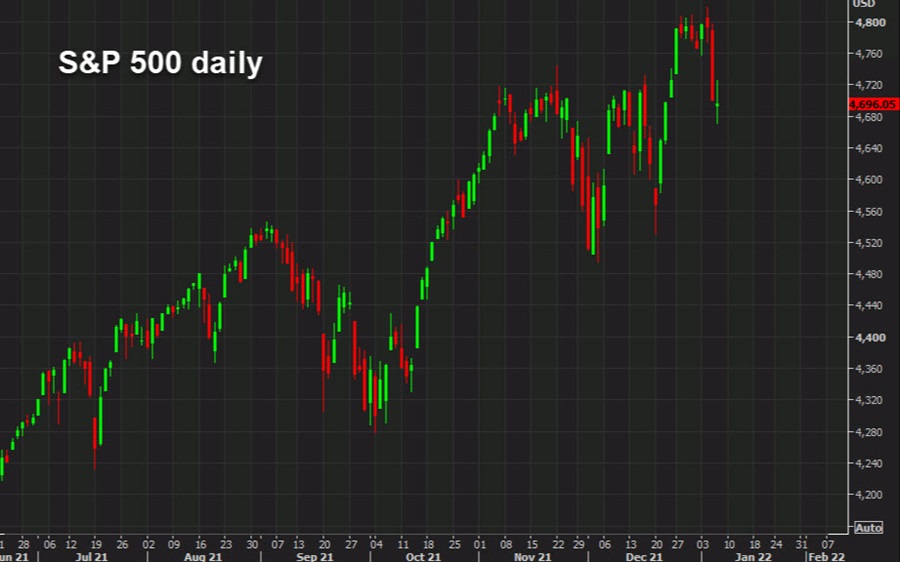Screen dimensions: 900x562
Task: Click the 4,200 price axis label
Action: pos(870,495)
